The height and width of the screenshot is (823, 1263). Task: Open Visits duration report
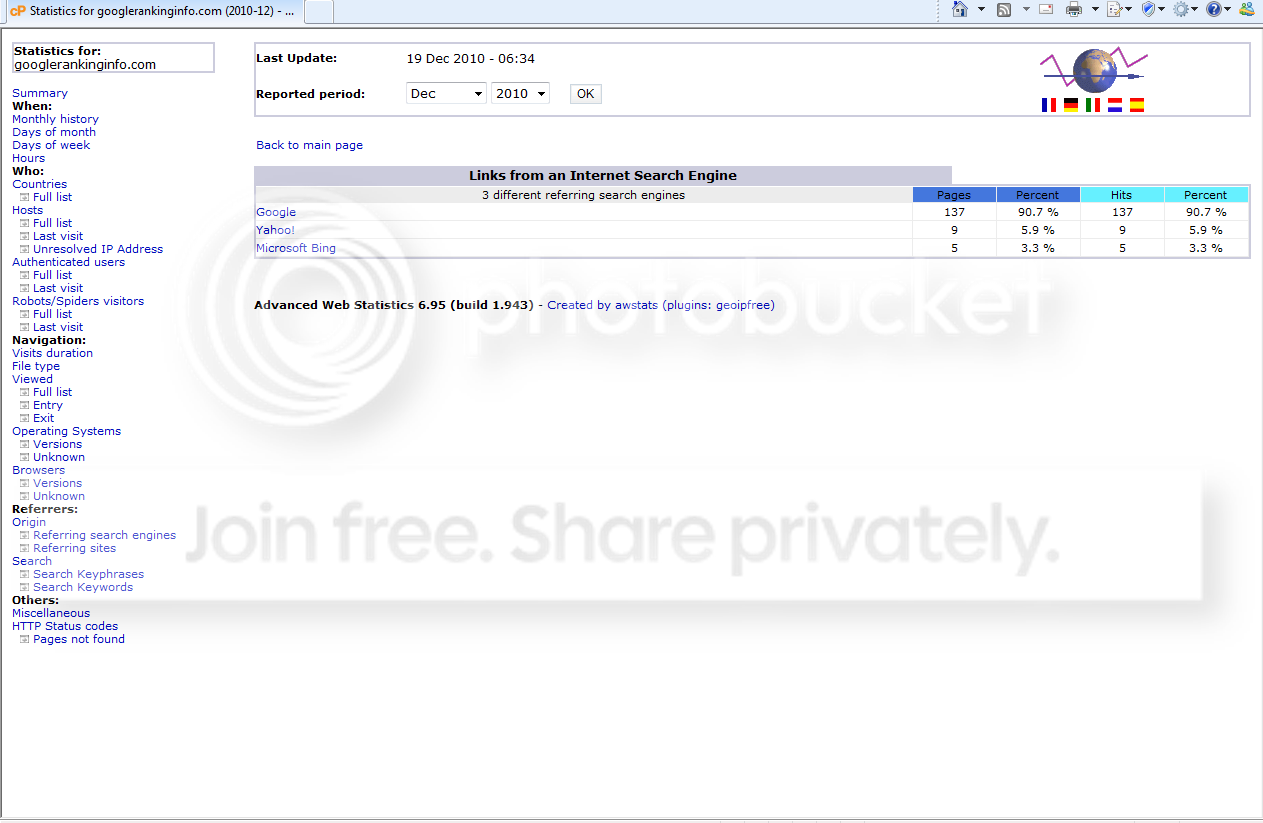click(52, 353)
